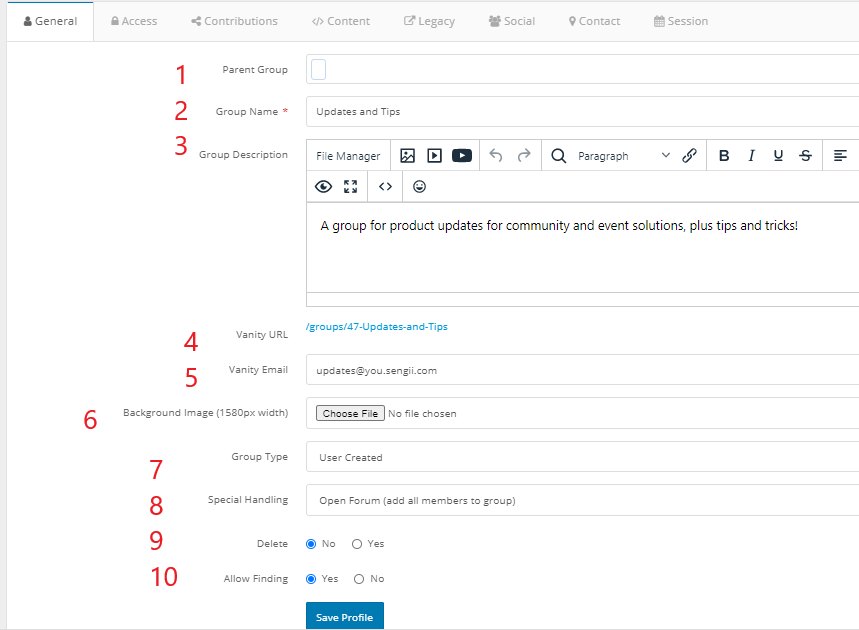Screen dimensions: 859x630
Task: Undo the last edit in description editor
Action: tap(496, 156)
